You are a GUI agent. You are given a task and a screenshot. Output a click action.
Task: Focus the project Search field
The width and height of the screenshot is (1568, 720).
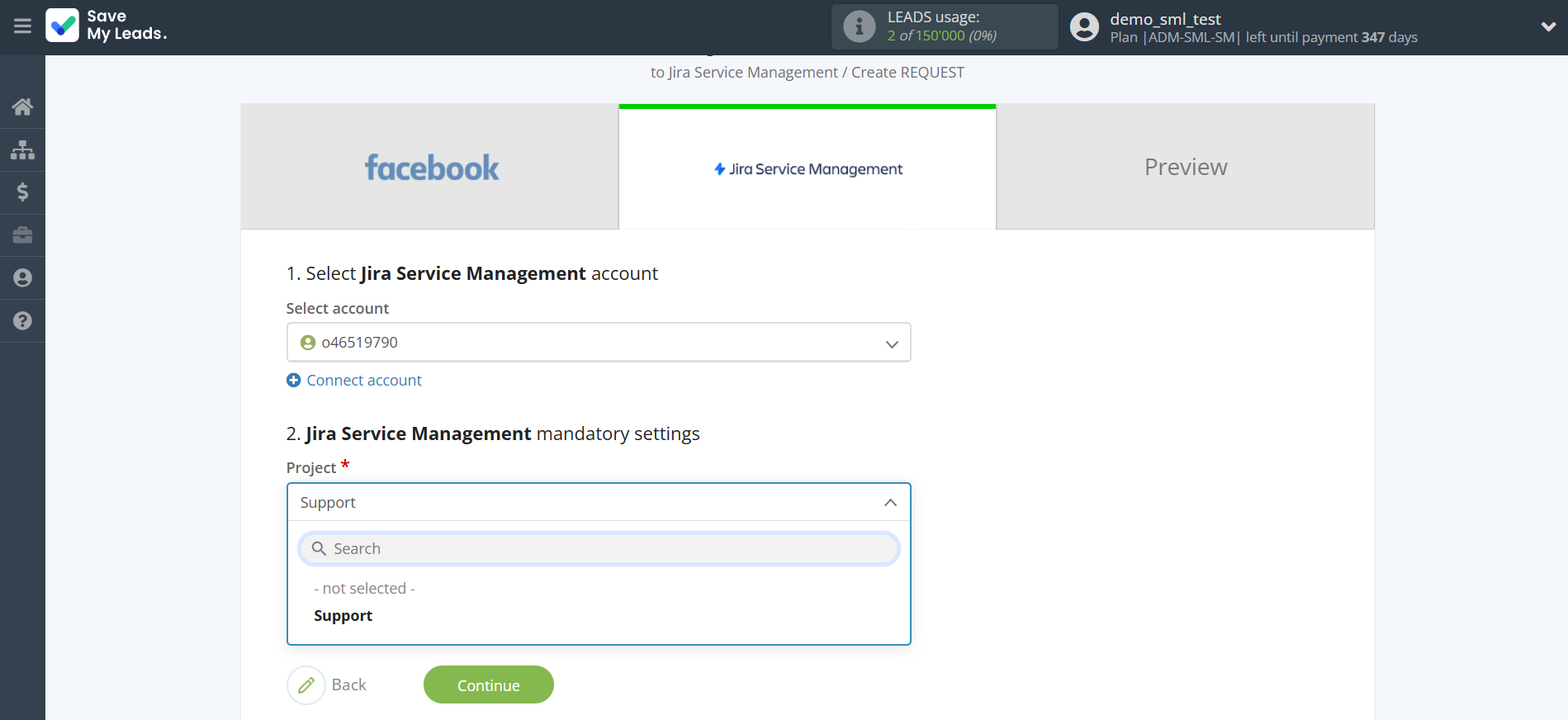[598, 549]
